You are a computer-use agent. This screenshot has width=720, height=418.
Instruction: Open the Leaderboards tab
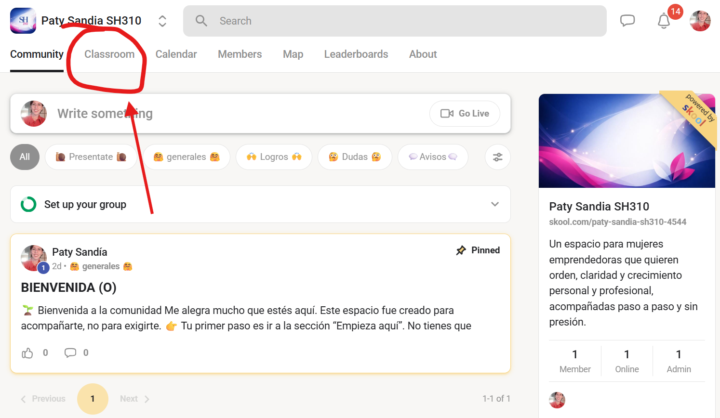[355, 54]
